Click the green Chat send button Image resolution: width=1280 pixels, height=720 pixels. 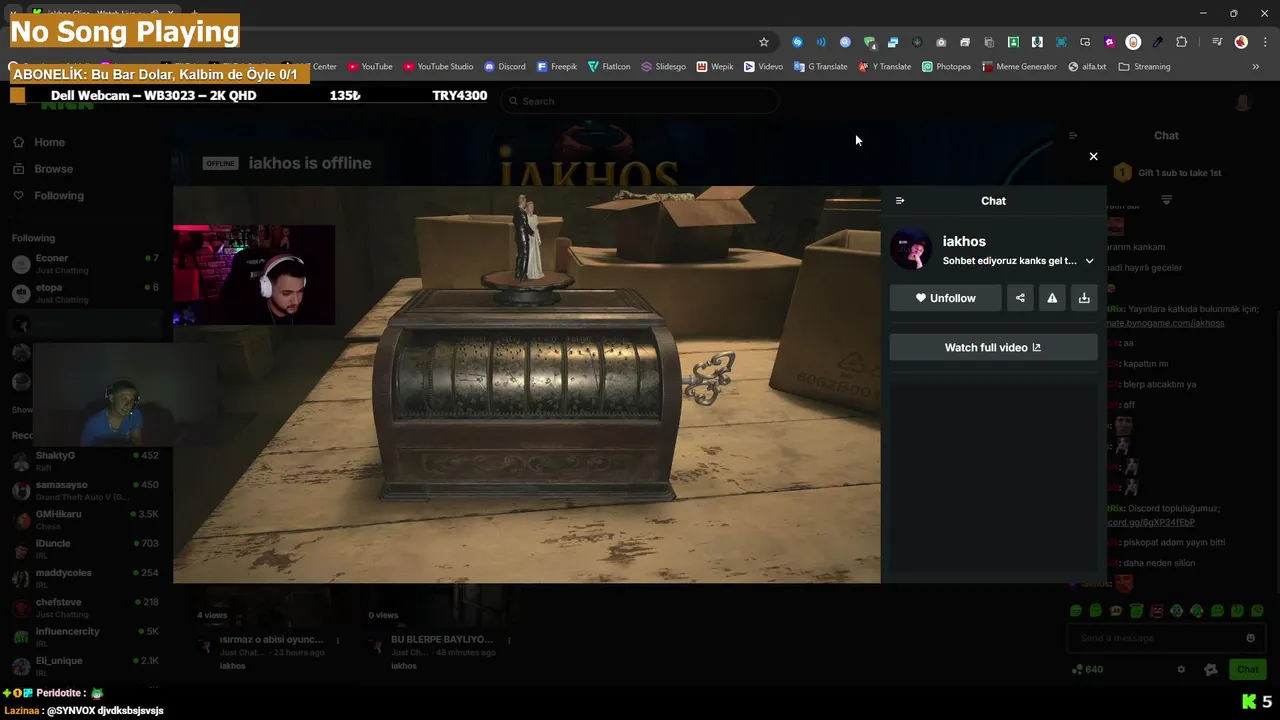1248,670
